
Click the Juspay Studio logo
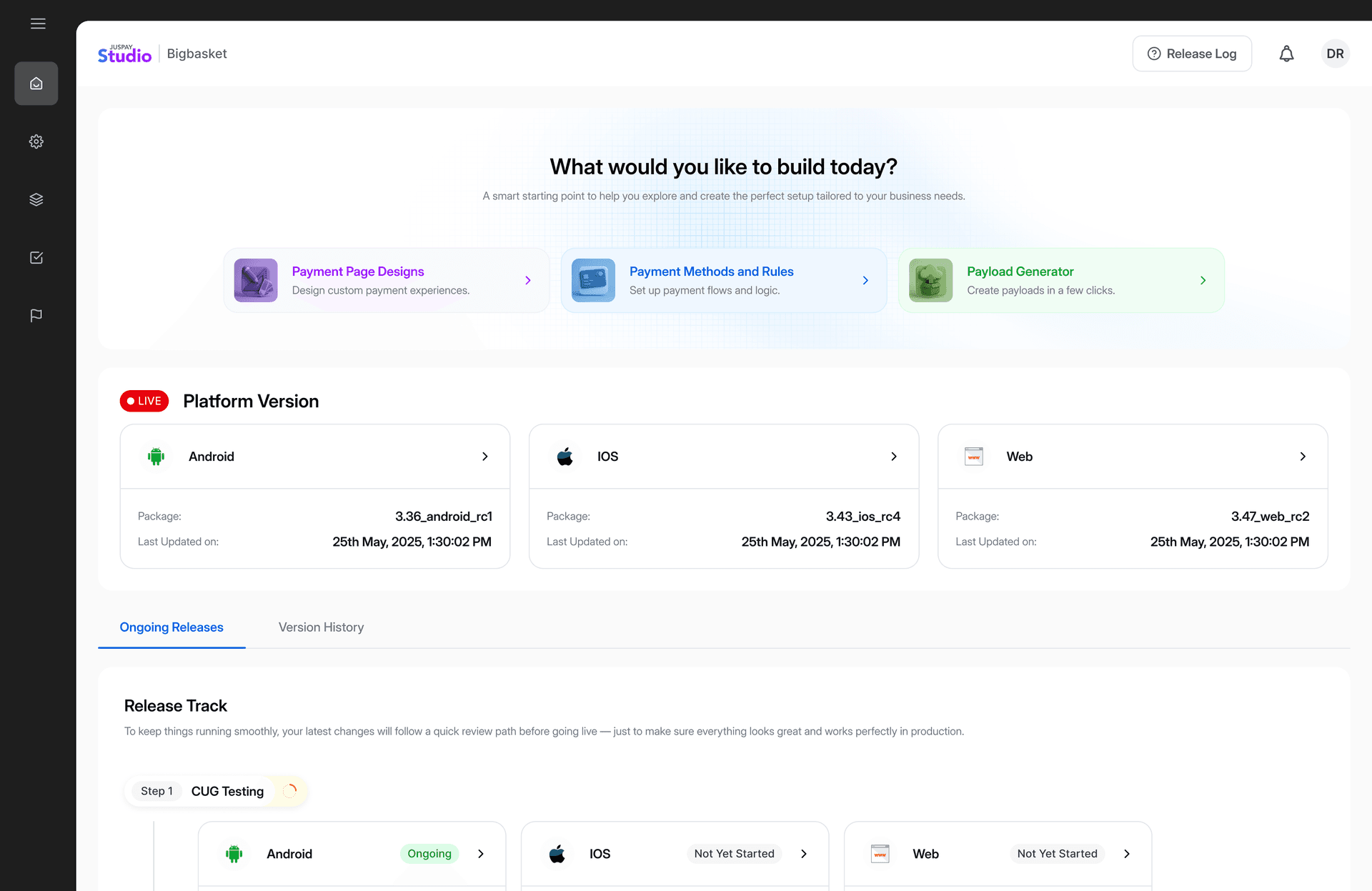[124, 54]
